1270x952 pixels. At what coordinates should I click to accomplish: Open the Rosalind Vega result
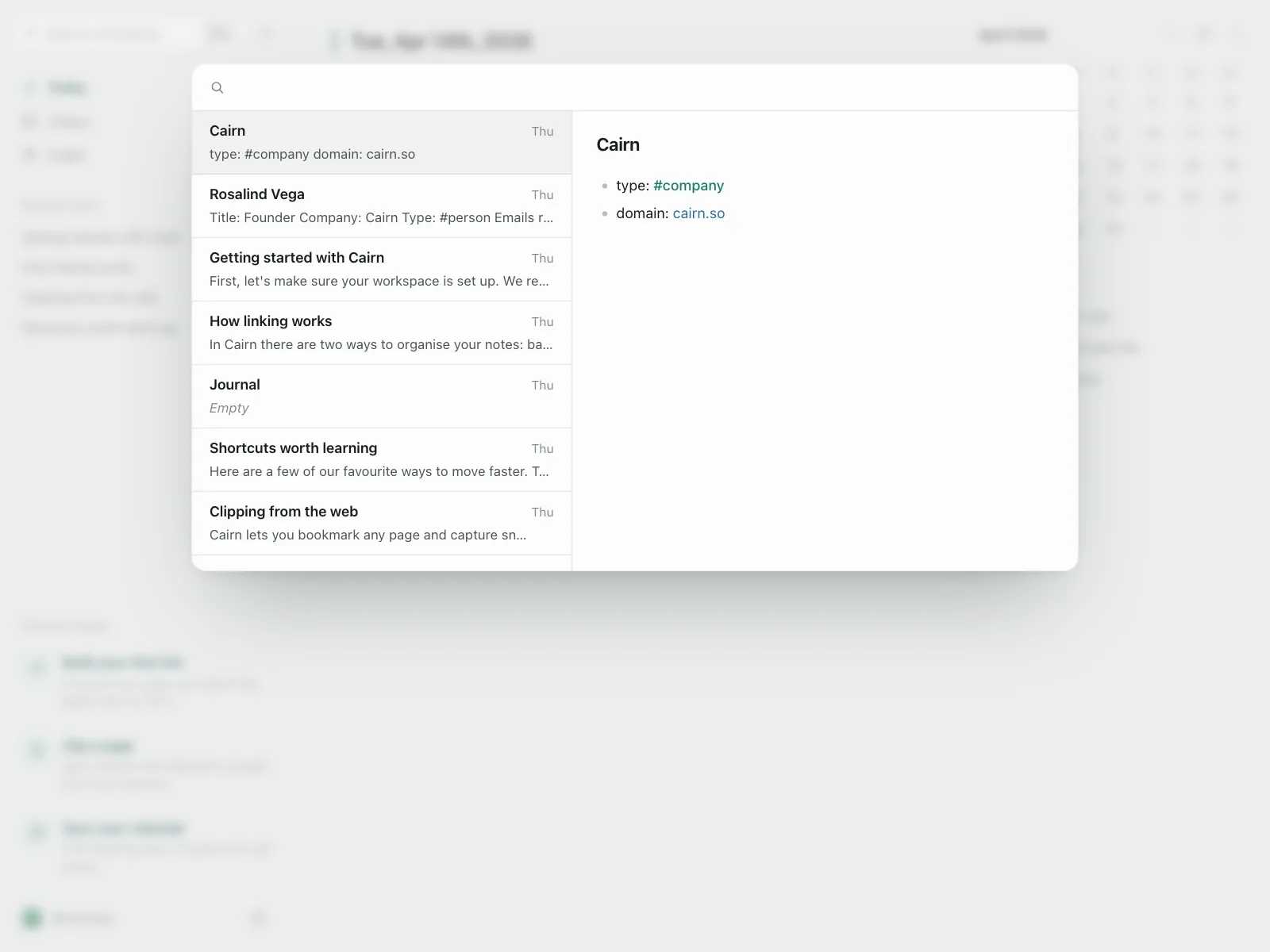[382, 206]
